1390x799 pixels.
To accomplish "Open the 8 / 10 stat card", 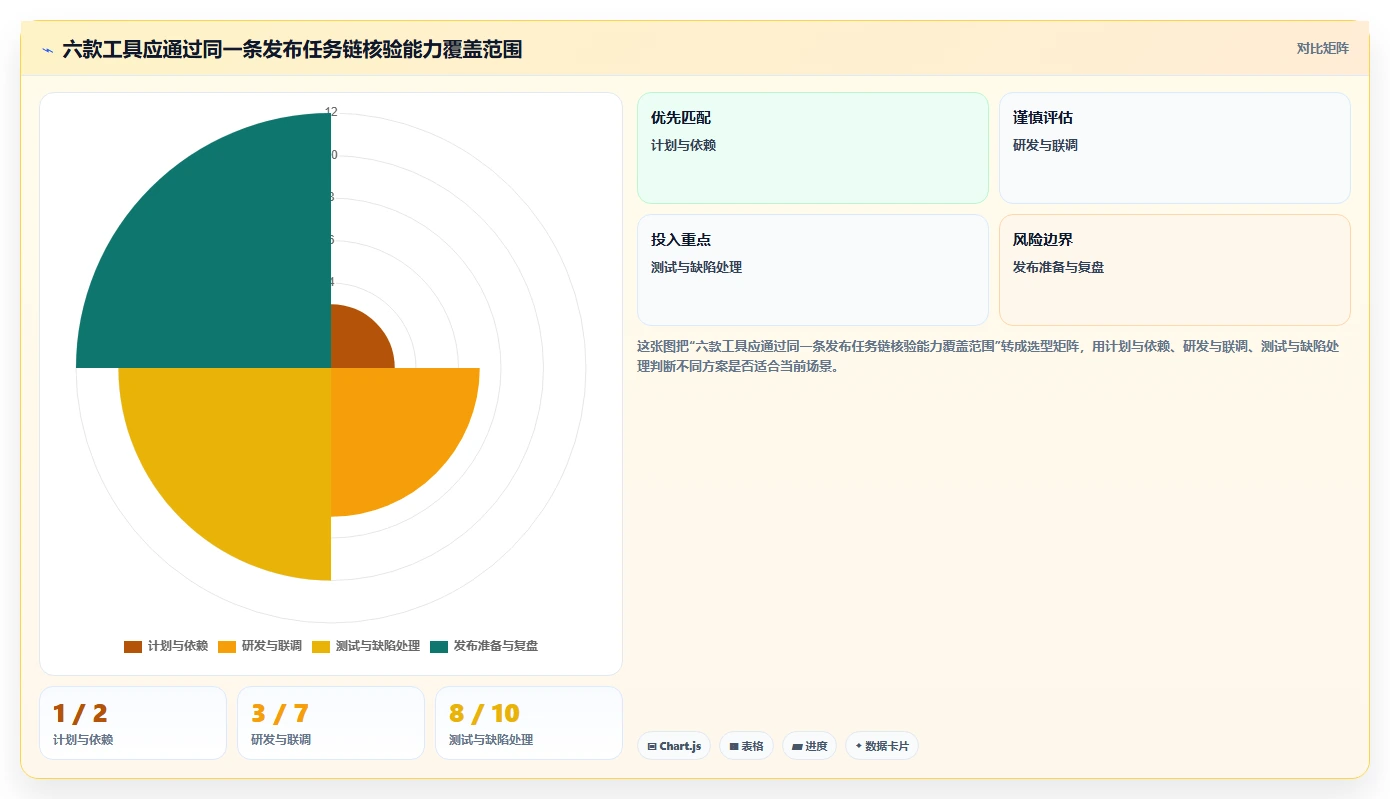I will (529, 723).
